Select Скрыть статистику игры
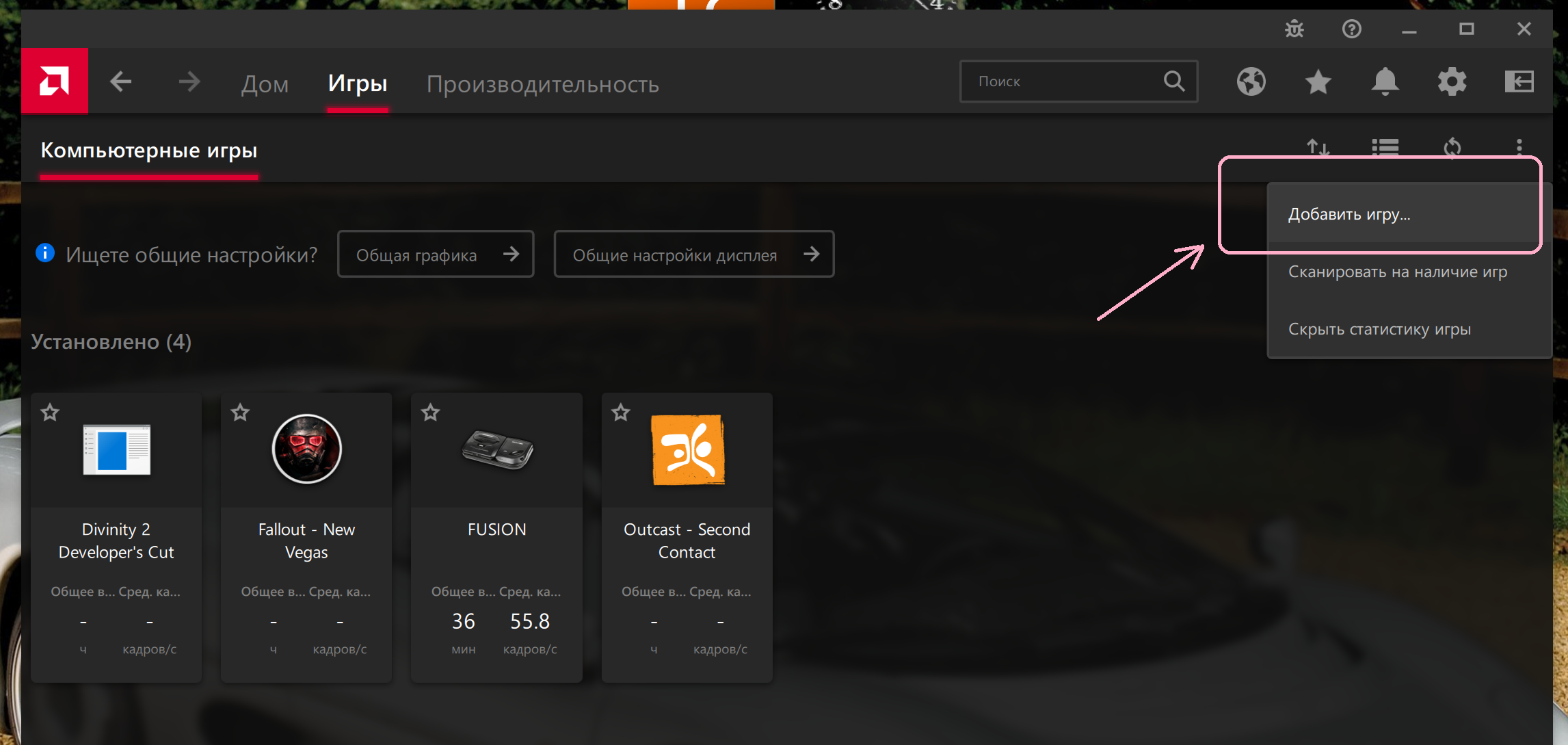 click(x=1409, y=329)
